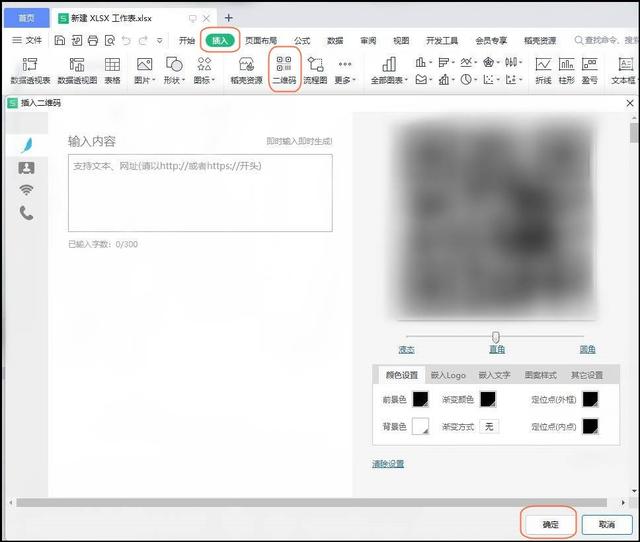Click the 清除设置 clear settings link

[x=388, y=464]
